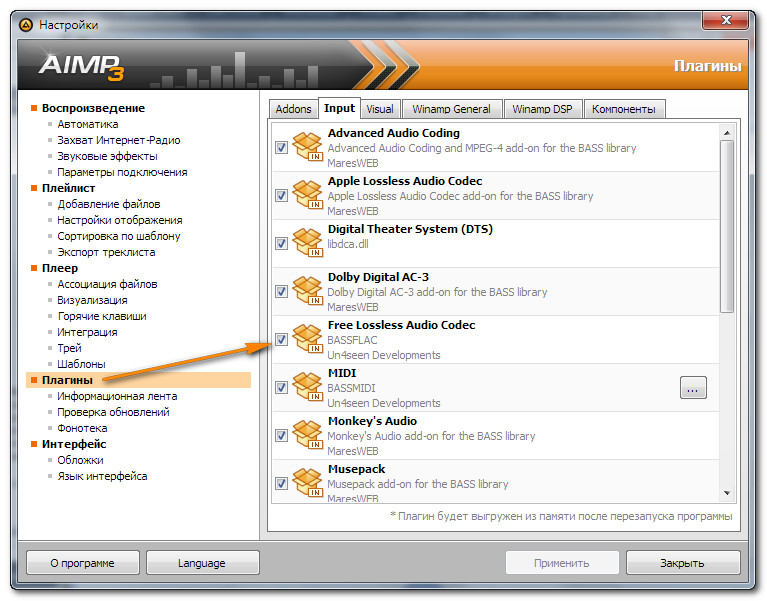Open the Language button
This screenshot has height=601, width=767.
(x=202, y=563)
